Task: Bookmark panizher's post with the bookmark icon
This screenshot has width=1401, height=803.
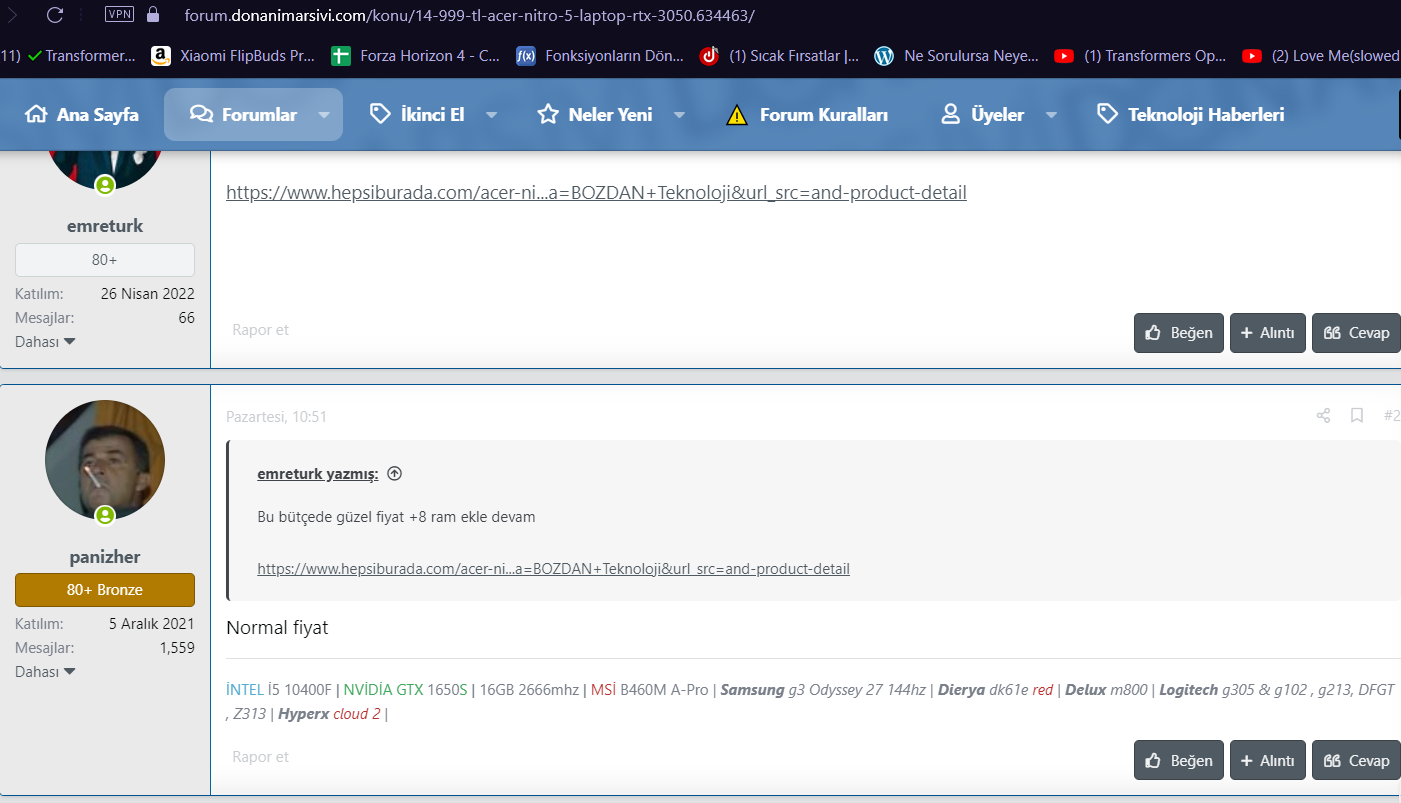Action: (1357, 416)
